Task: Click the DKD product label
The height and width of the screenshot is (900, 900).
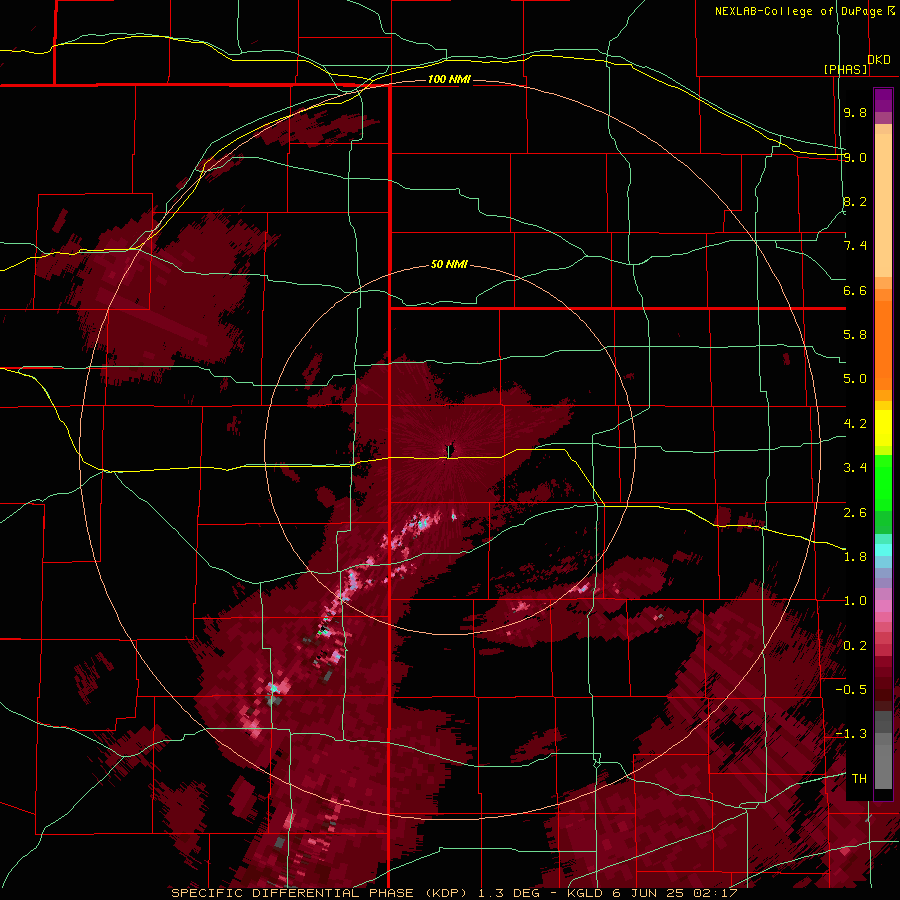Action: tap(879, 60)
